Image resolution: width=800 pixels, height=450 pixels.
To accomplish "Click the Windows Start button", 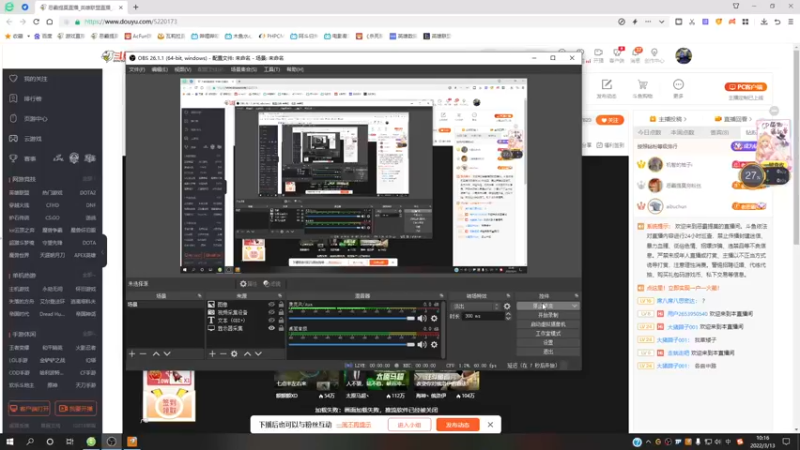I will click(10, 442).
